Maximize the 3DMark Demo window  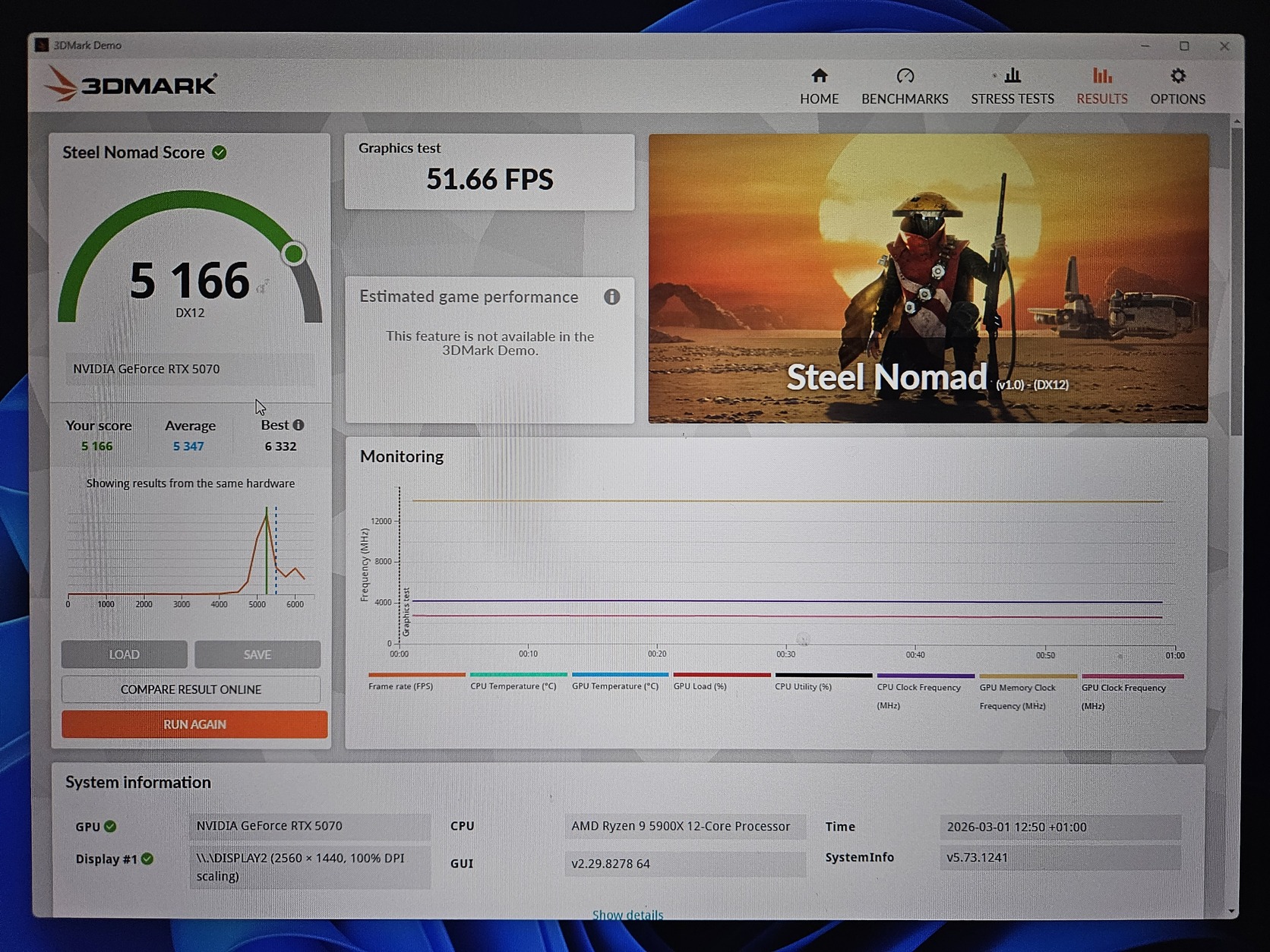click(x=1184, y=46)
